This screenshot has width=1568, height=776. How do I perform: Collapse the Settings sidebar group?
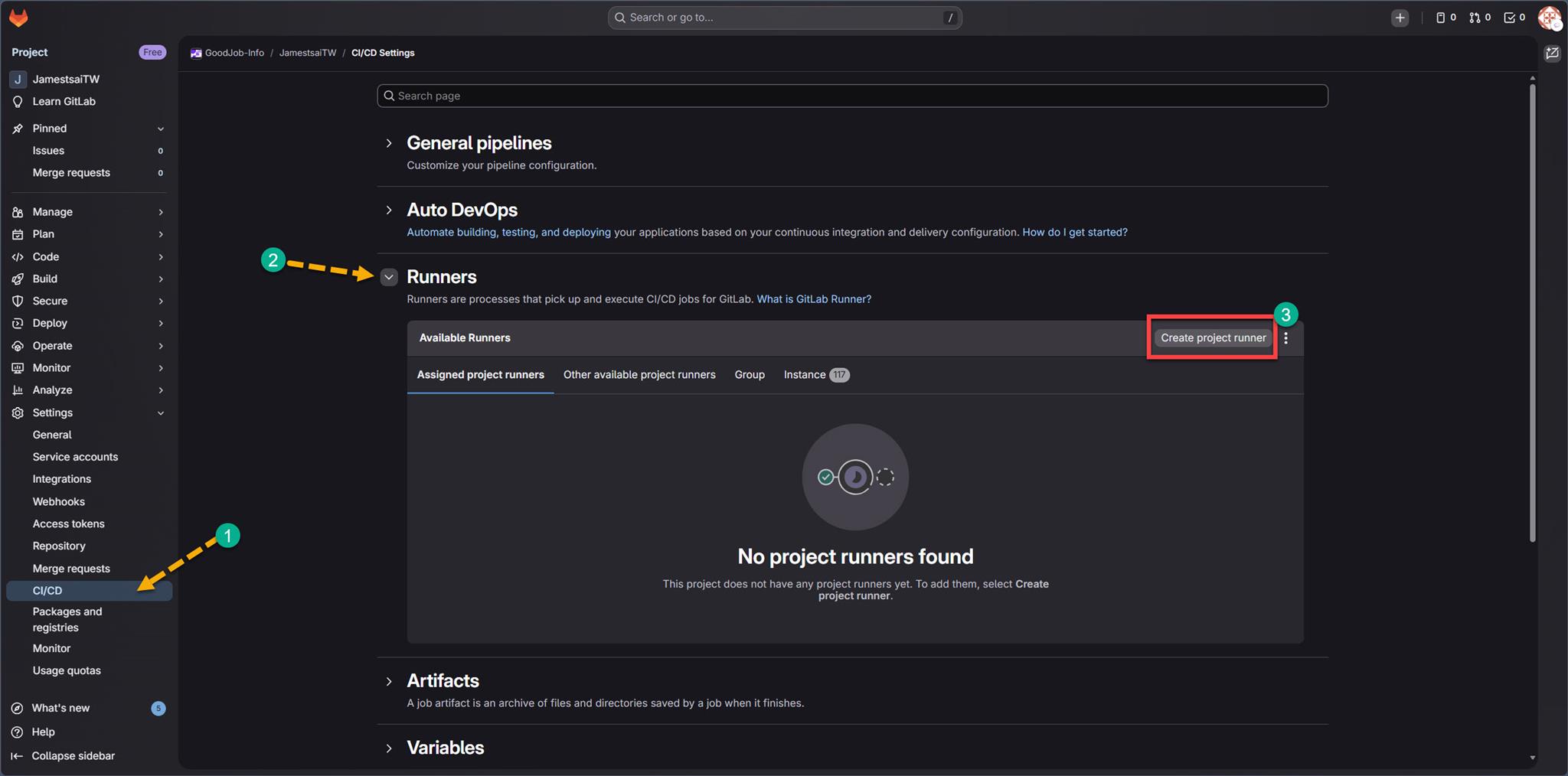coord(161,413)
